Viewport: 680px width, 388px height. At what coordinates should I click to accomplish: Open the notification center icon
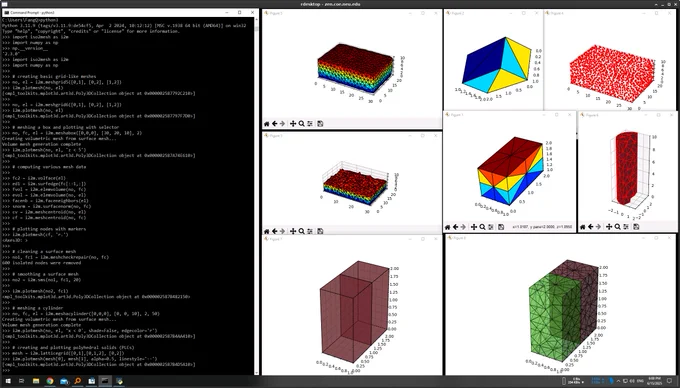tap(669, 381)
